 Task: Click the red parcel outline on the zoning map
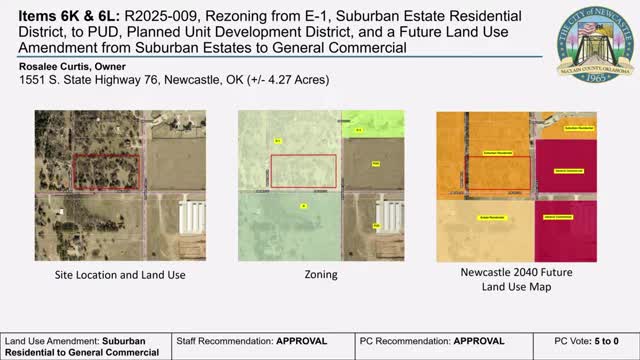point(304,171)
